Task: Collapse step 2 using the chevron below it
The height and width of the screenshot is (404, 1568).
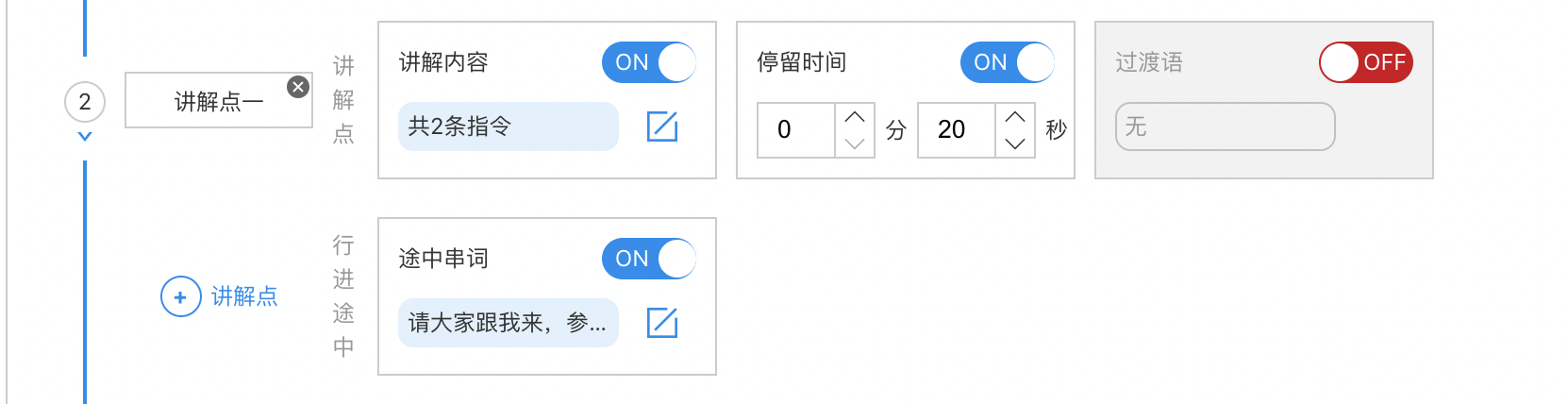Action: (85, 137)
